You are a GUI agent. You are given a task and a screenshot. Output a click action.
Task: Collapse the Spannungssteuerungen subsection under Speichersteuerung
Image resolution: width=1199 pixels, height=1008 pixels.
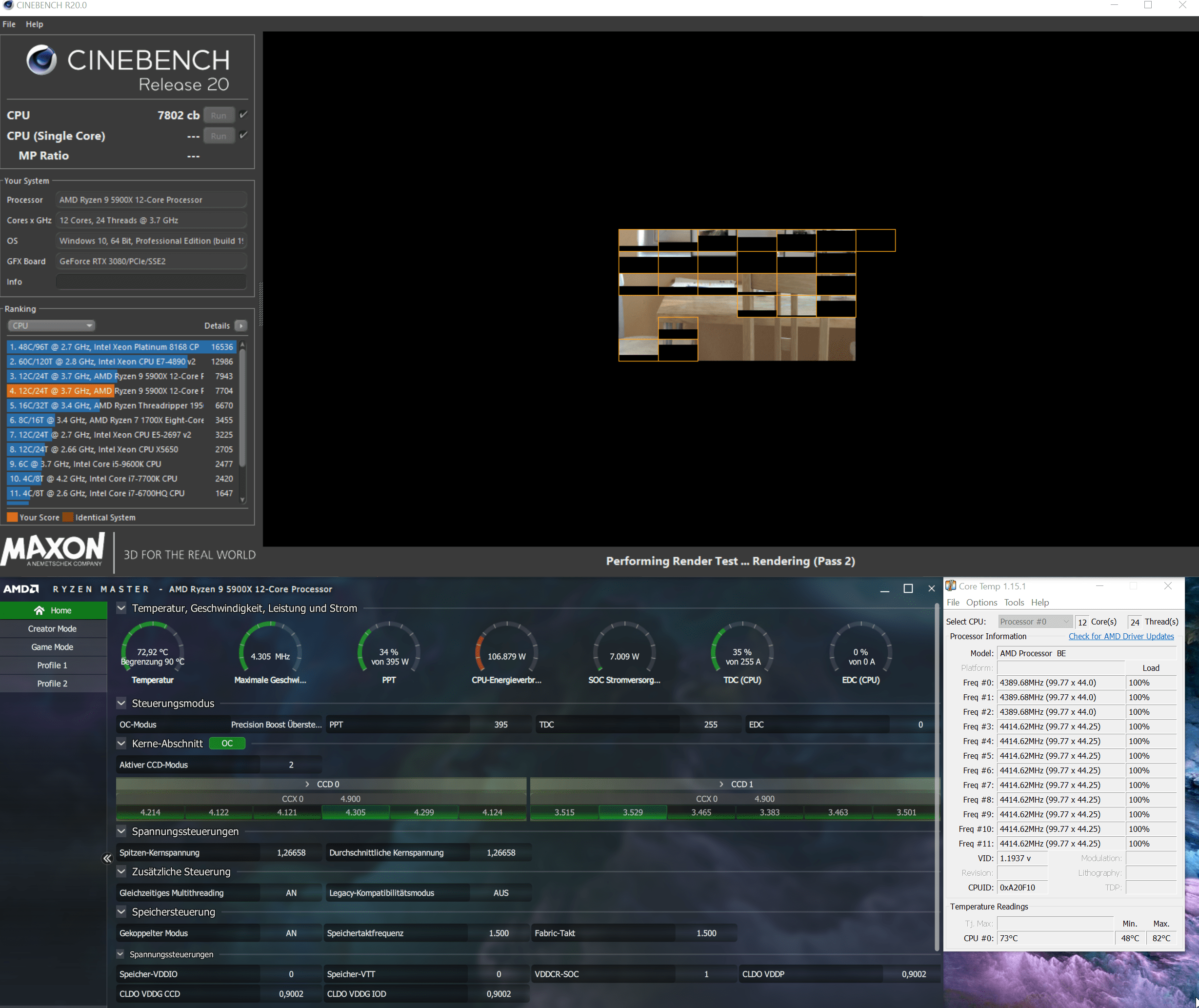tap(120, 954)
